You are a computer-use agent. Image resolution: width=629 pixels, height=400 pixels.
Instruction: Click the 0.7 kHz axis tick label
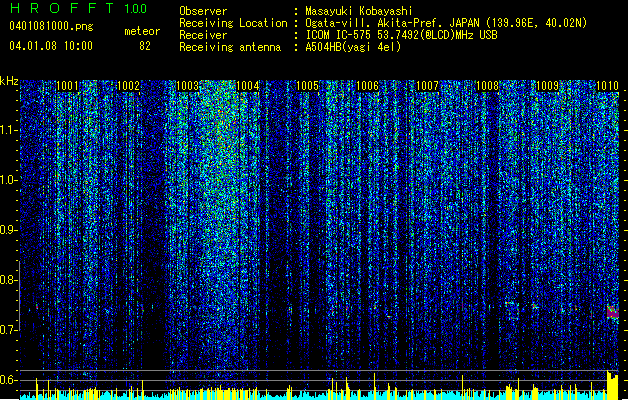8,330
